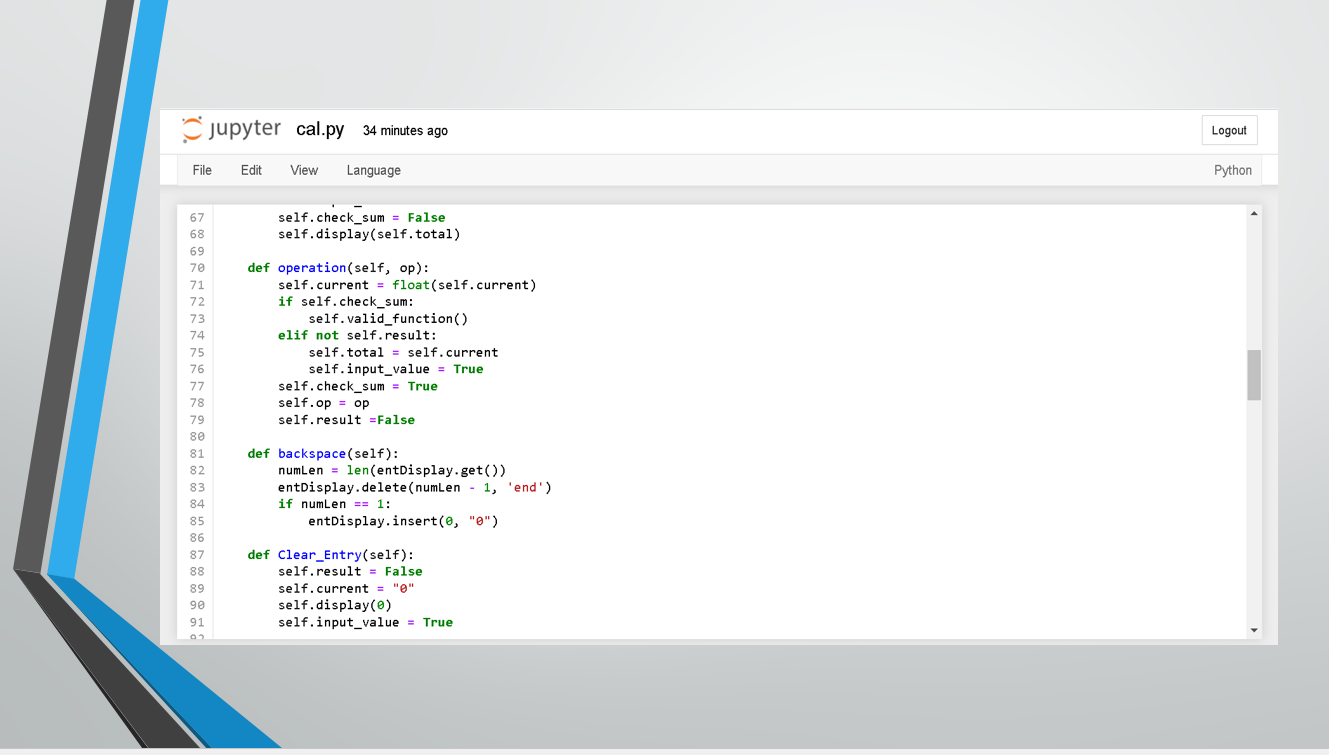Image resolution: width=1329 pixels, height=755 pixels.
Task: Click on 'self.check_sum = True' line
Action: (358, 386)
